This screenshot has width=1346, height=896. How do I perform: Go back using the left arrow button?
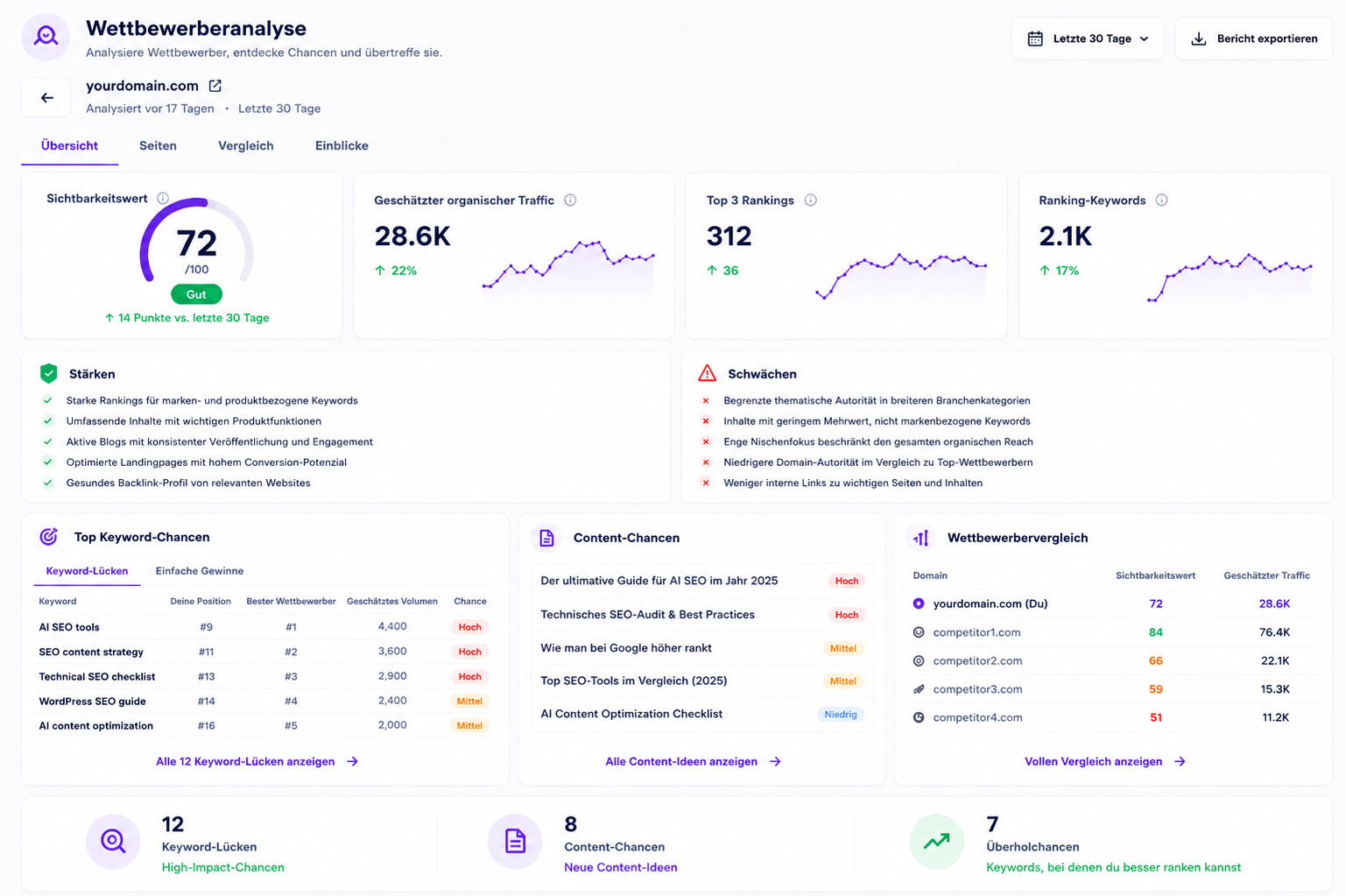coord(46,98)
